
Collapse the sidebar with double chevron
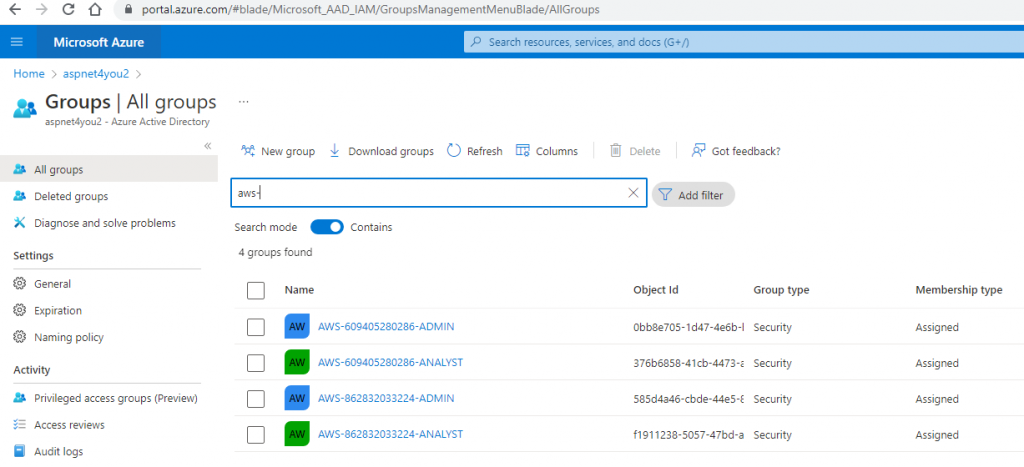click(x=208, y=146)
